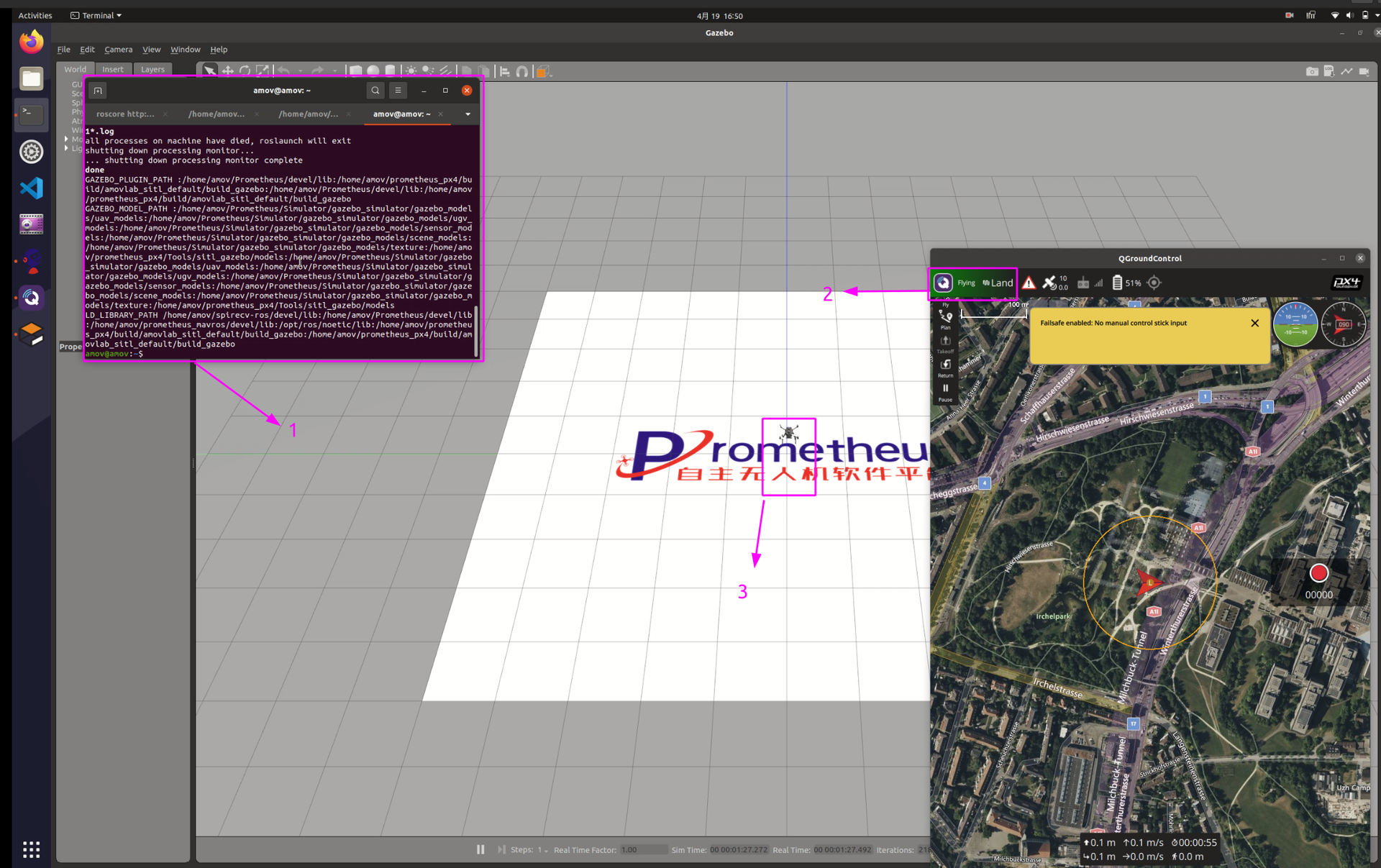Activate the Gazebo translate mode tool
The image size is (1381, 868).
(x=227, y=70)
